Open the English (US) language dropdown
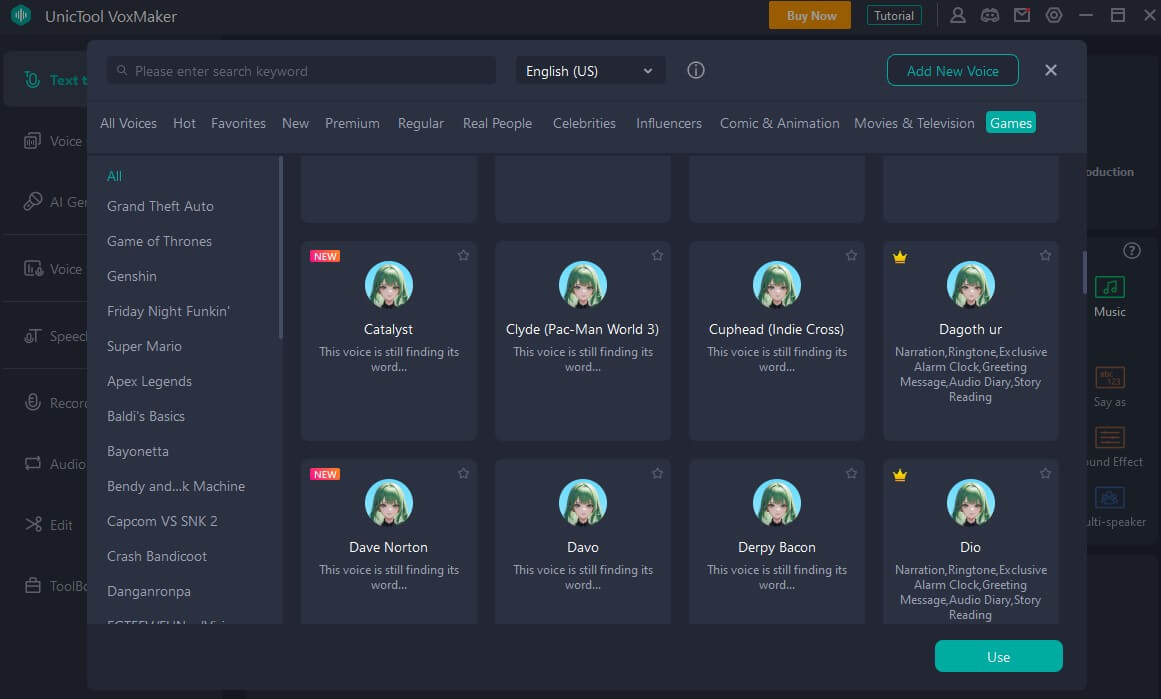The height and width of the screenshot is (699, 1161). pos(589,71)
